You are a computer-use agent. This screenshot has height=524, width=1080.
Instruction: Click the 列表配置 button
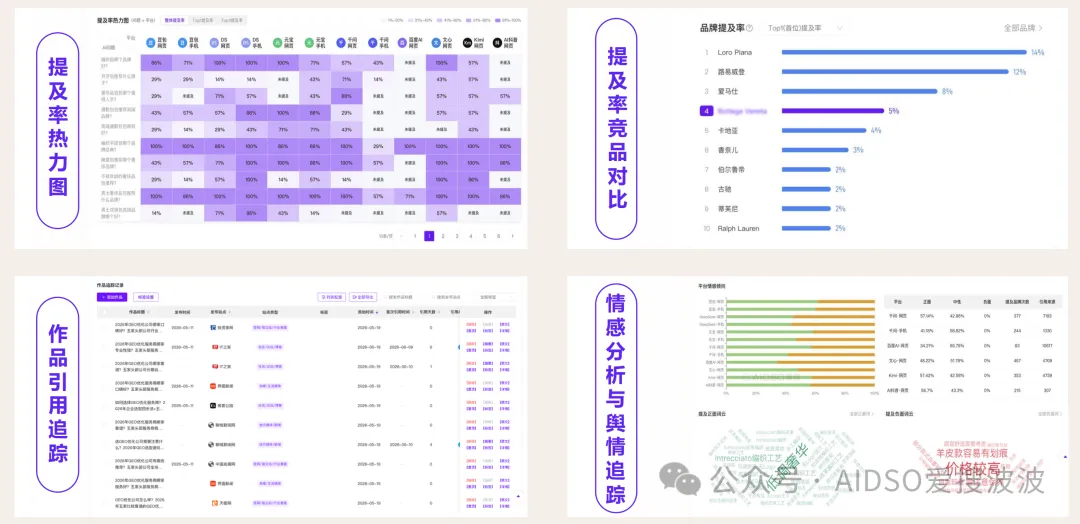click(x=331, y=297)
